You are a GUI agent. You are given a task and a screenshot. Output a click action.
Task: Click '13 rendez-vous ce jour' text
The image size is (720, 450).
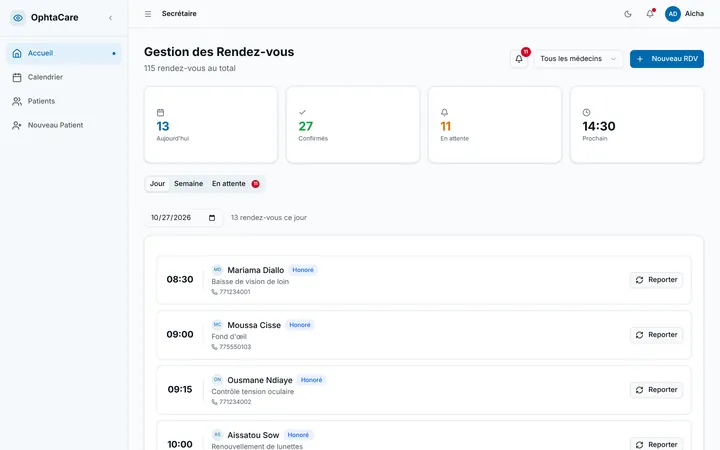point(269,218)
